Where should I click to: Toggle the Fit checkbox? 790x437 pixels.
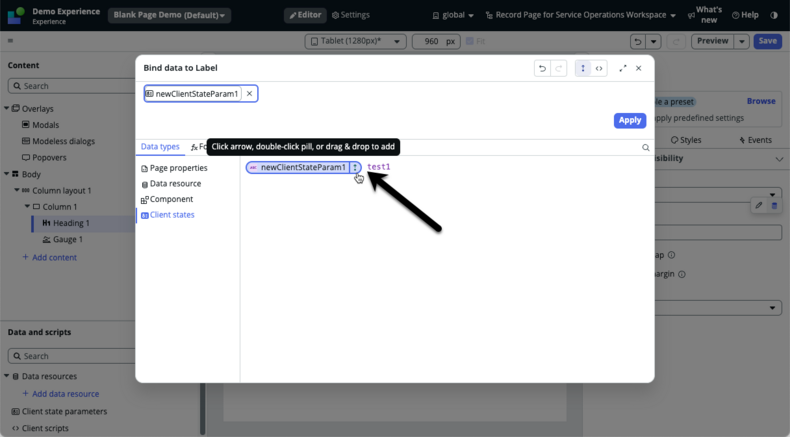click(470, 41)
